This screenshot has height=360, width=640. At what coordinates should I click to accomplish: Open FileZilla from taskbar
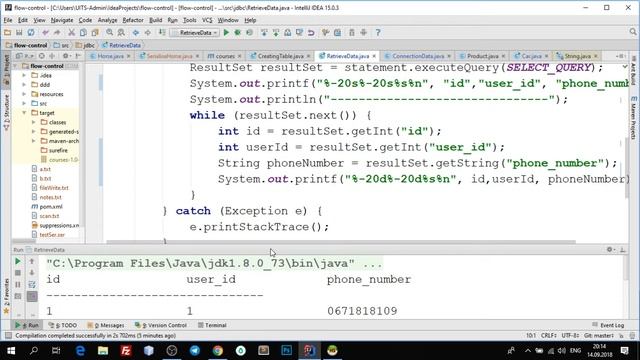pos(126,351)
